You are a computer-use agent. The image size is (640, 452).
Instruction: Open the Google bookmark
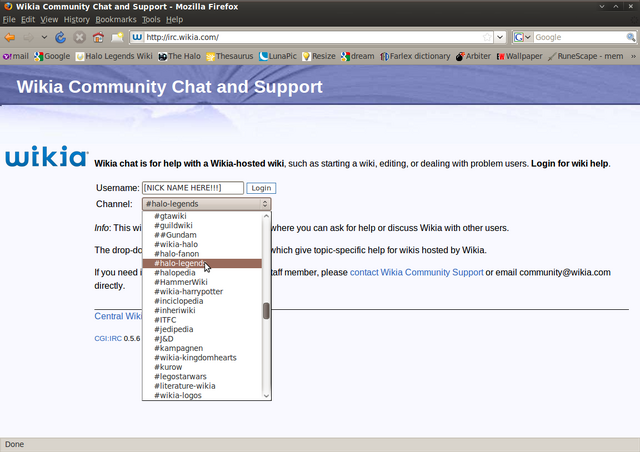(x=52, y=56)
